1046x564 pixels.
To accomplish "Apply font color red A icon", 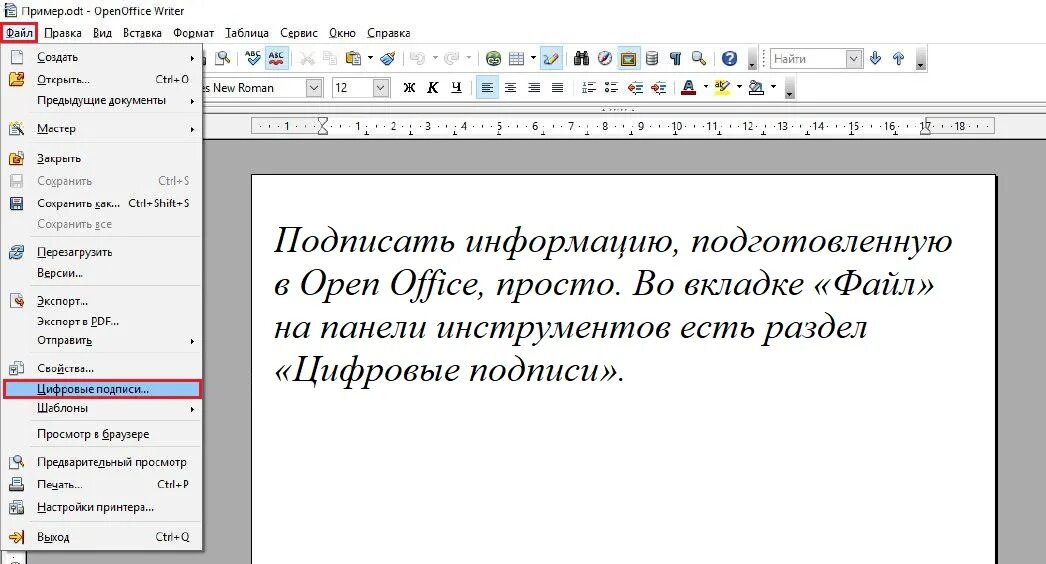I will click(x=689, y=87).
